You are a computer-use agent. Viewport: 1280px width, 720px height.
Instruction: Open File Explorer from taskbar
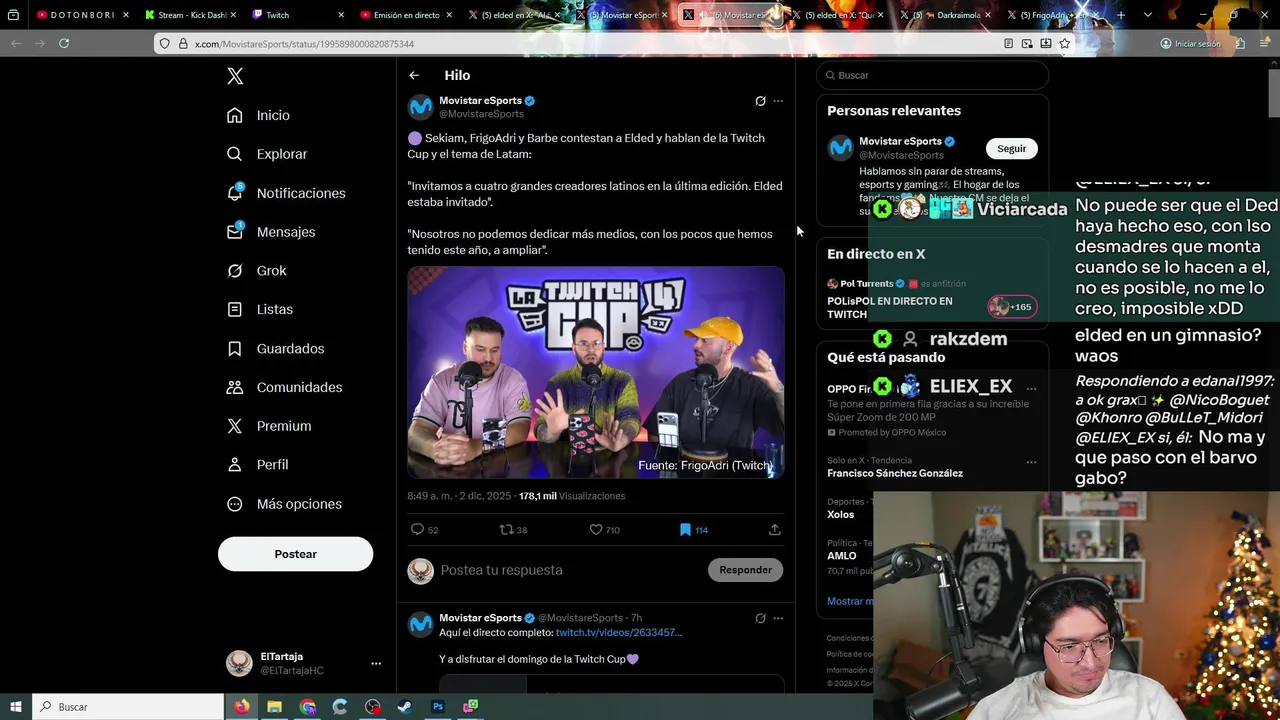point(274,707)
